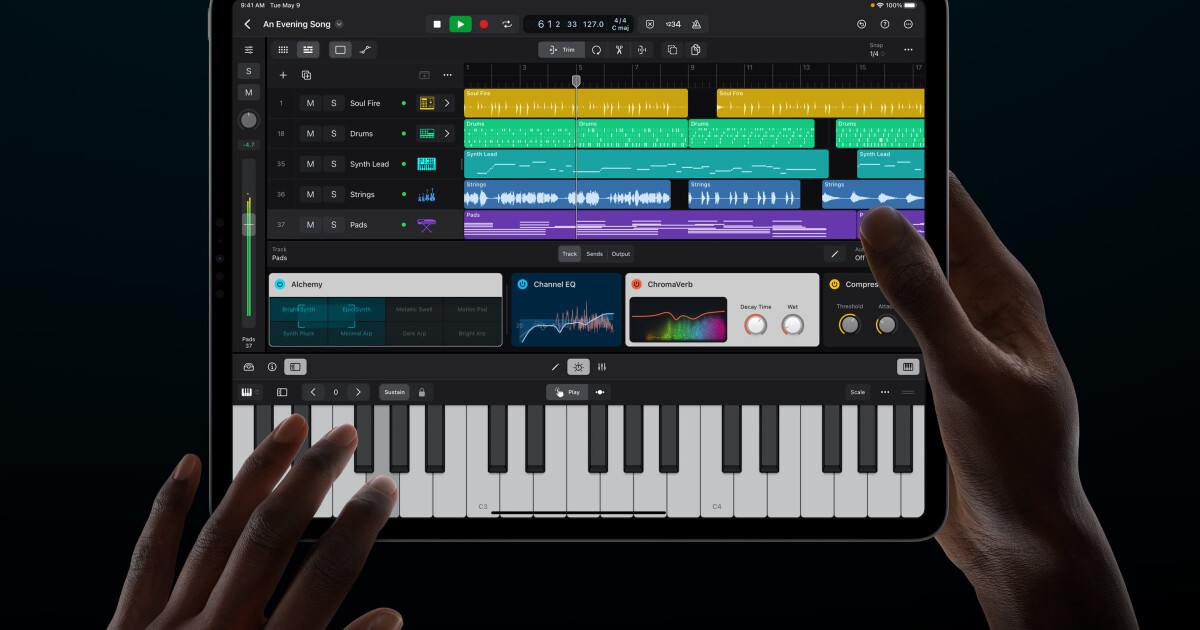Click the Sustain button
This screenshot has width=1200, height=630.
coord(395,392)
